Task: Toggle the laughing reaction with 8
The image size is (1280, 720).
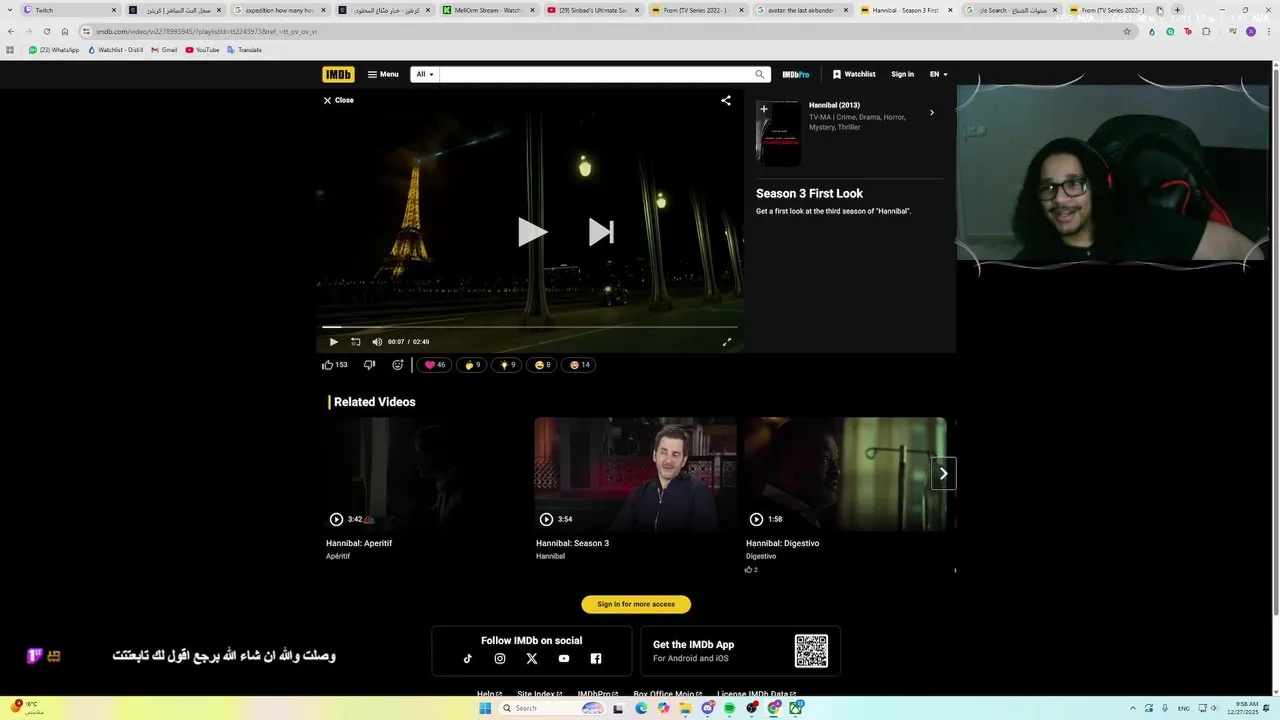Action: click(x=542, y=365)
